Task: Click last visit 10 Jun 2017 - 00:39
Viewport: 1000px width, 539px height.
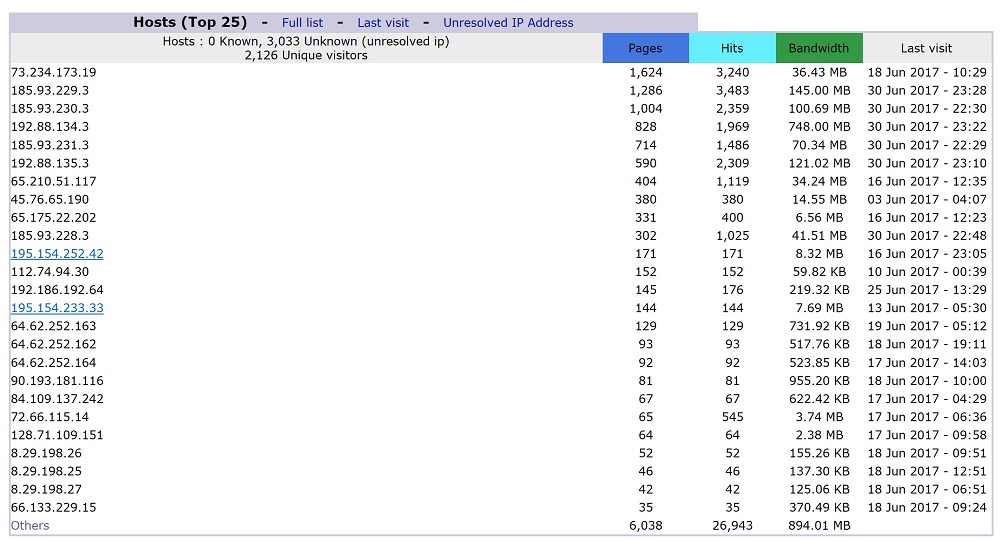Action: pyautogui.click(x=927, y=272)
